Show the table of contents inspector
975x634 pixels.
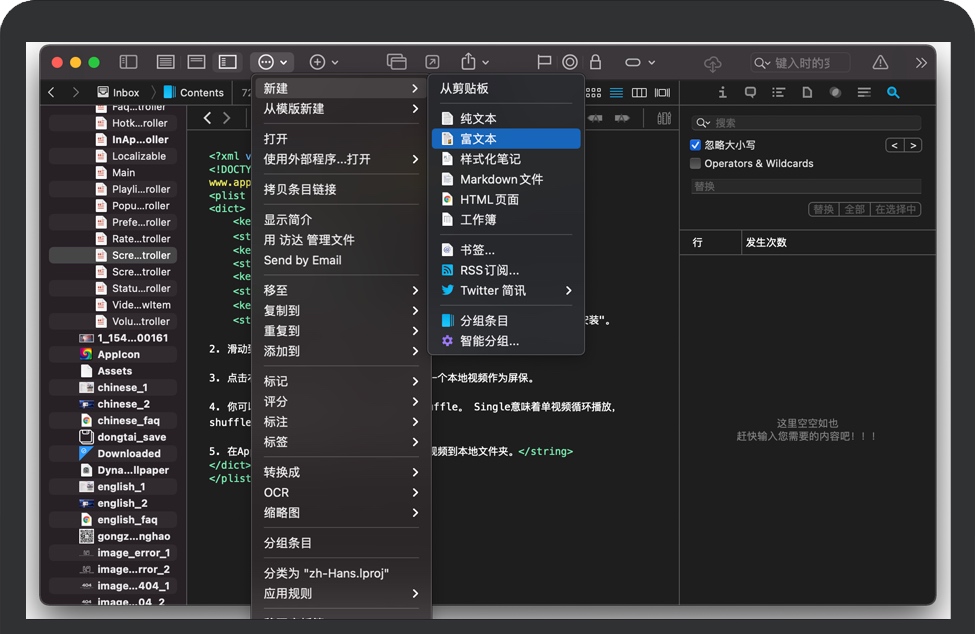tap(779, 93)
